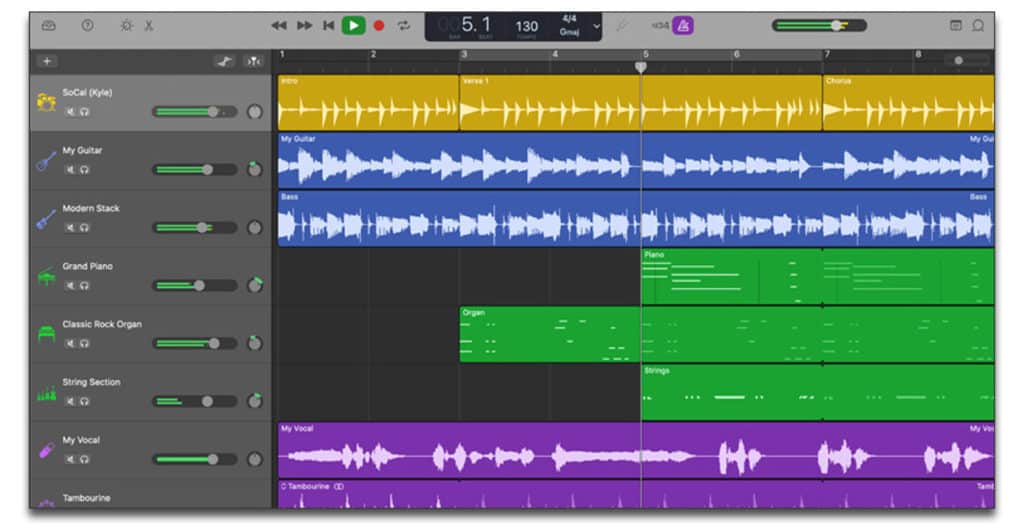Click the 4/4 time signature
The height and width of the screenshot is (527, 1024).
point(569,19)
